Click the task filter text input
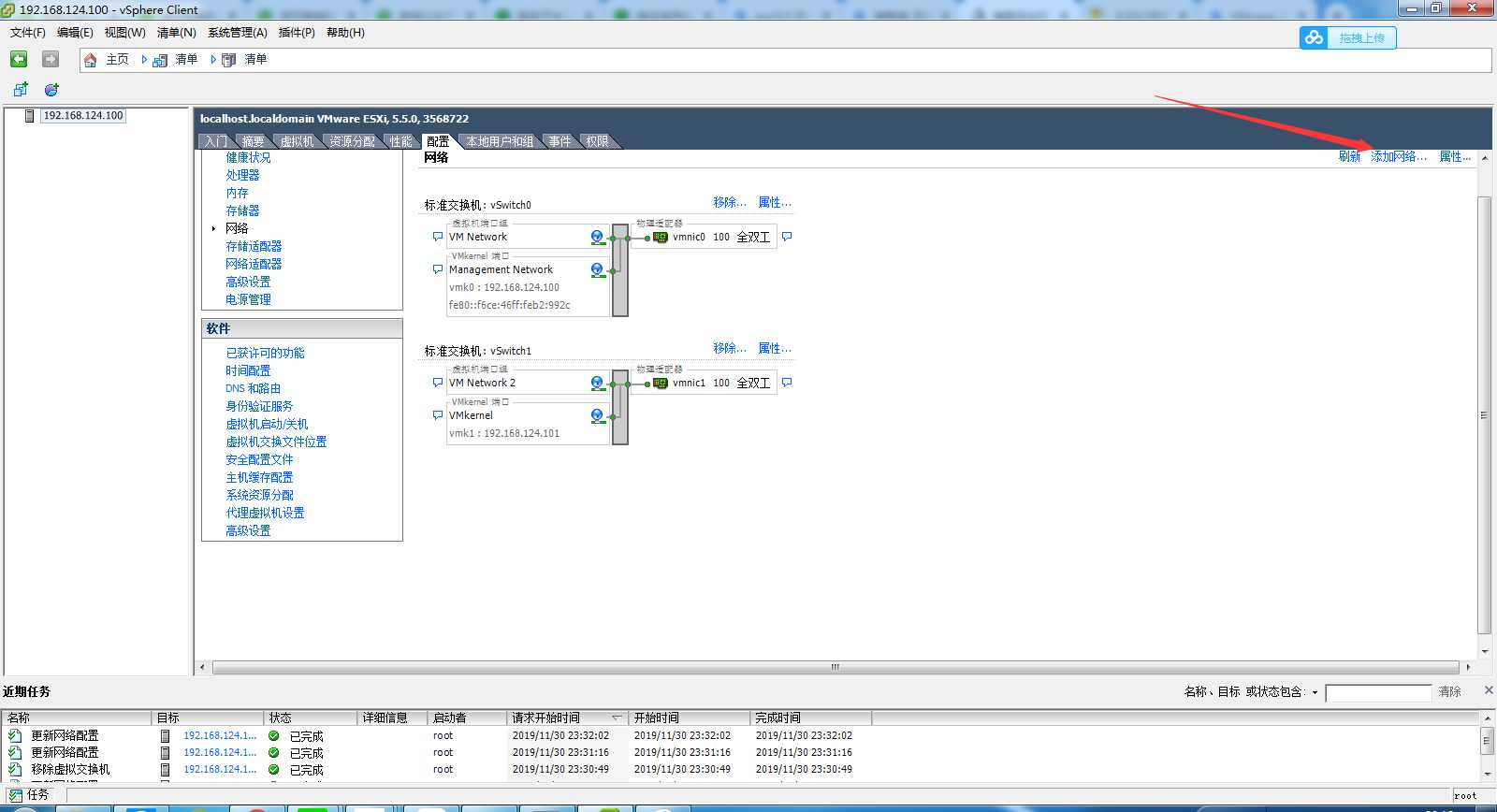The image size is (1497, 812). pos(1378,692)
